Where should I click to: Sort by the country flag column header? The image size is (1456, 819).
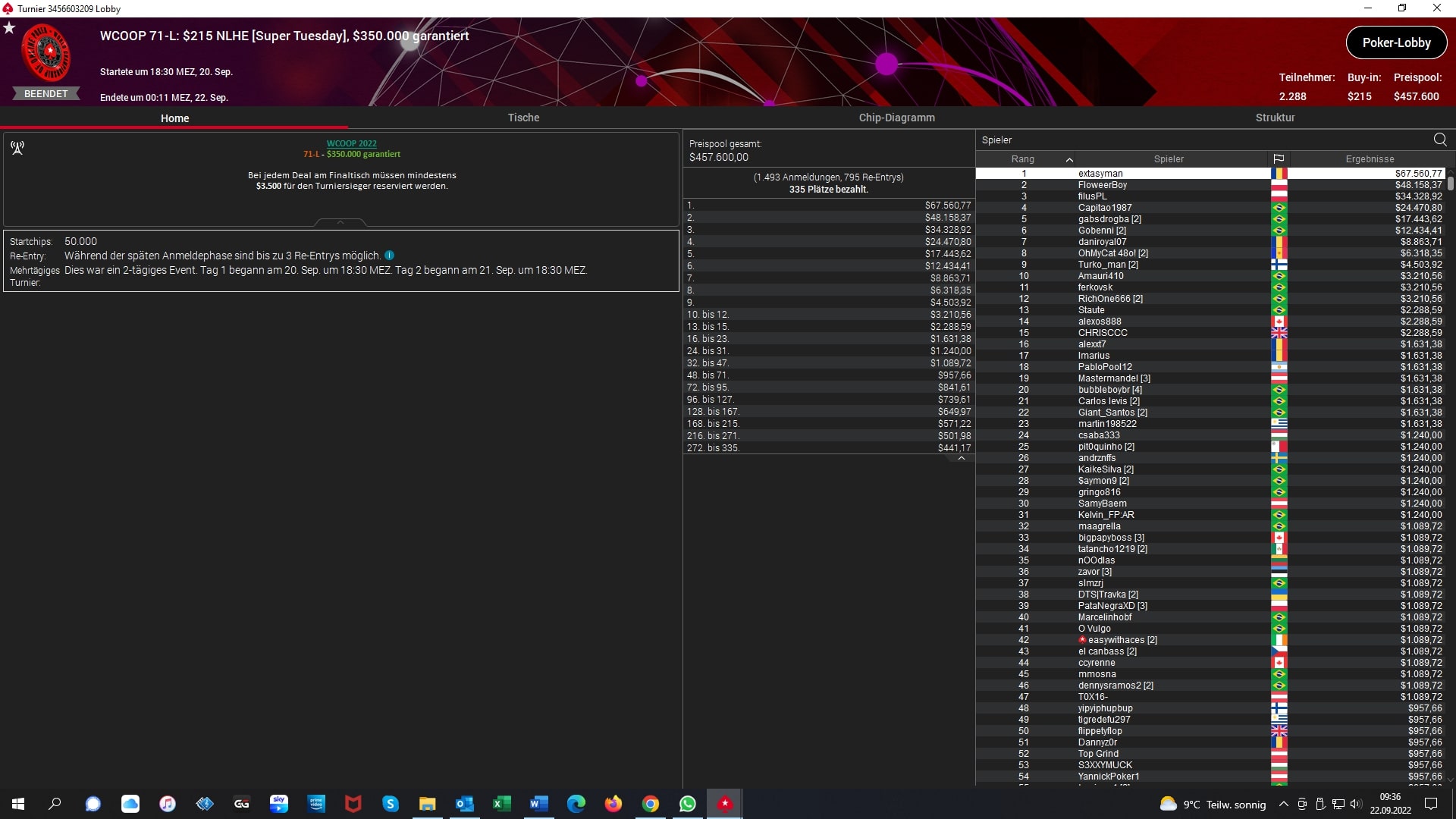click(1279, 159)
